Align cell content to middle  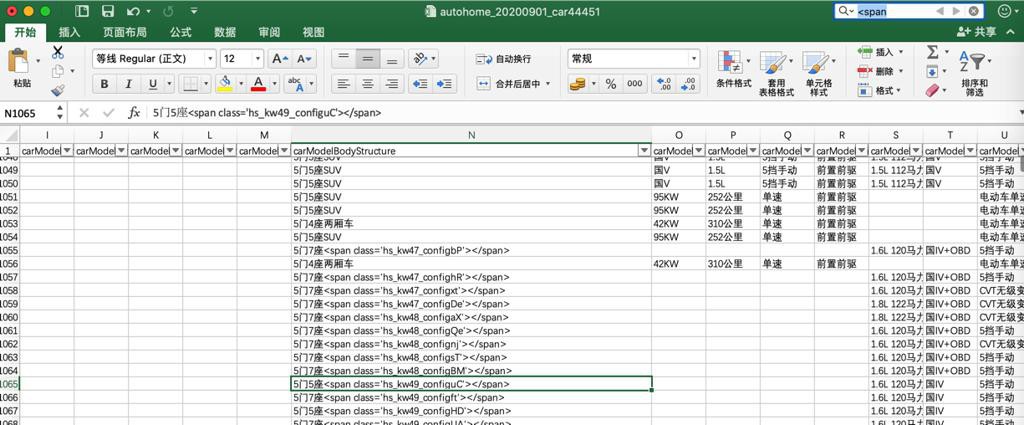[368, 59]
